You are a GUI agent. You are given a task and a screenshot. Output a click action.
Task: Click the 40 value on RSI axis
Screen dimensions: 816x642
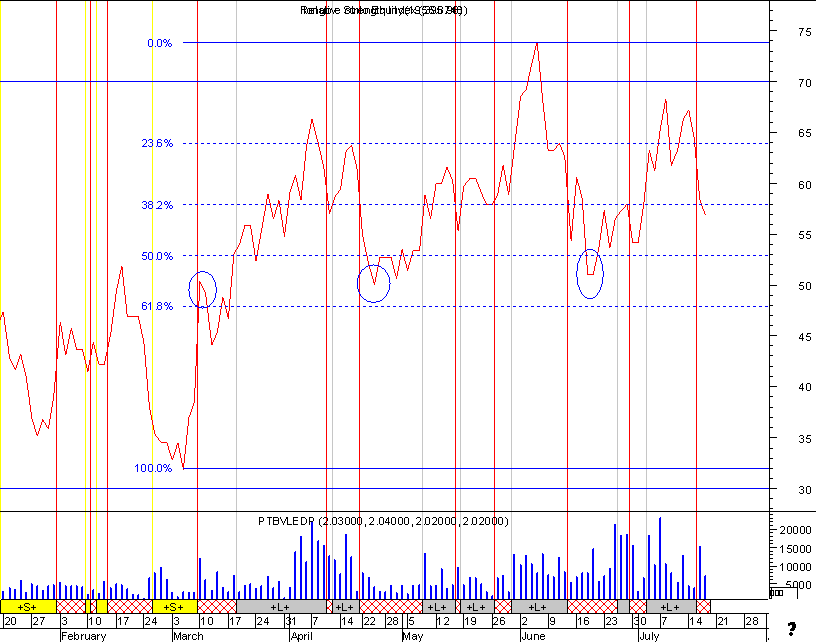pyautogui.click(x=805, y=387)
